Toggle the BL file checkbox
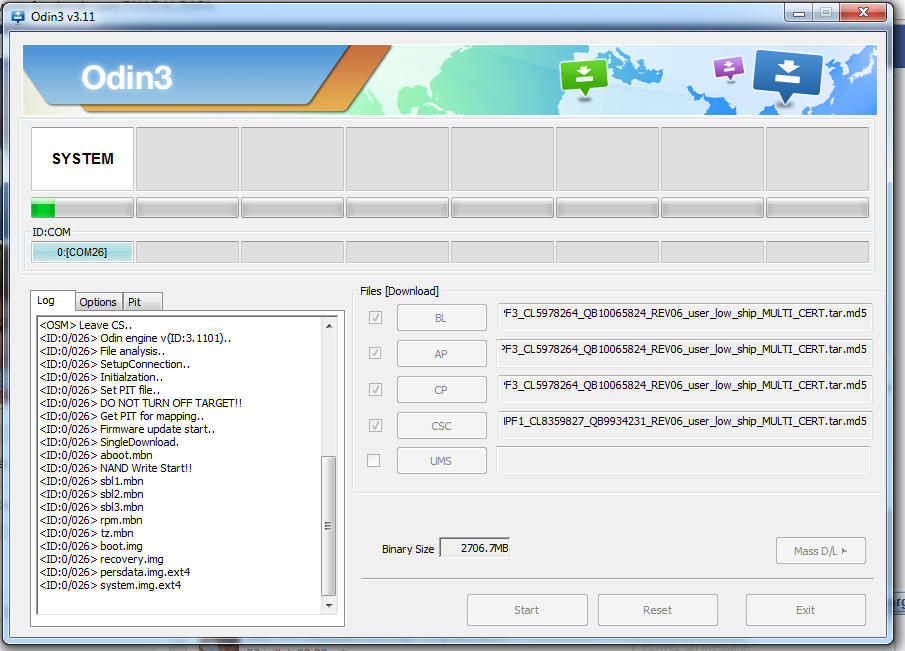 (375, 317)
